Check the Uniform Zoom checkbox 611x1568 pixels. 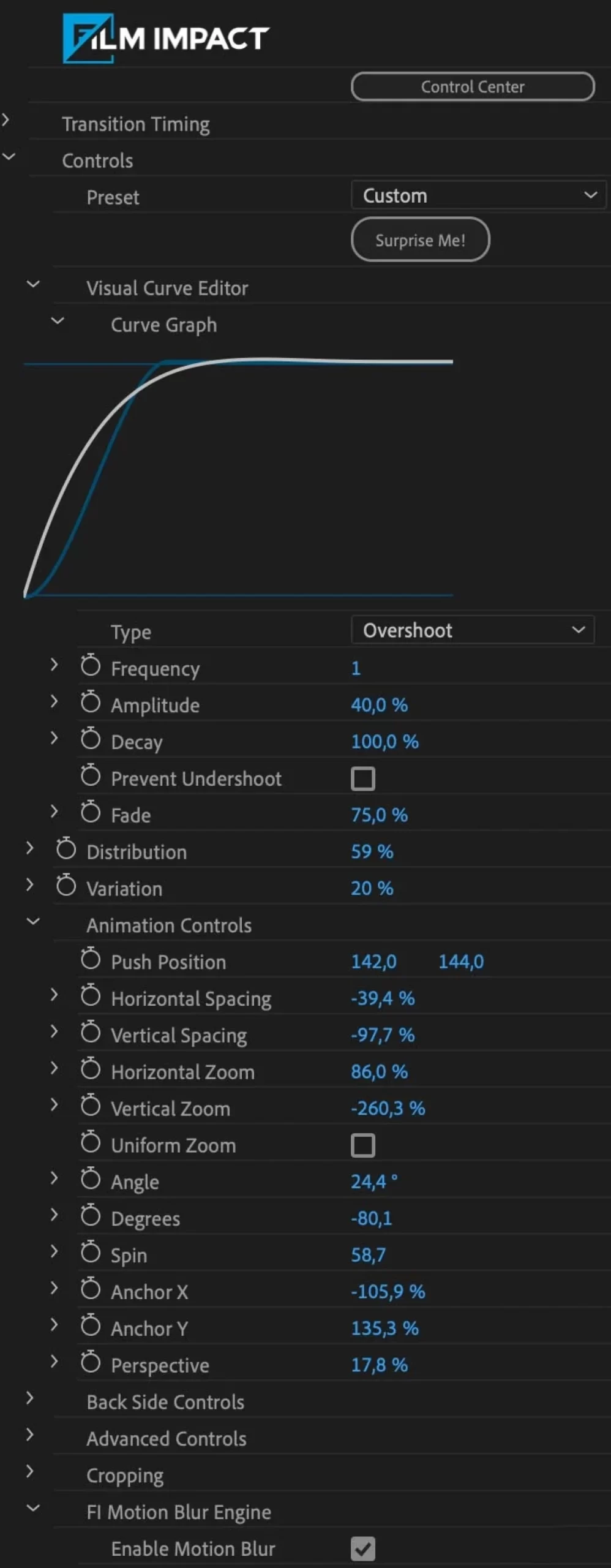362,1145
